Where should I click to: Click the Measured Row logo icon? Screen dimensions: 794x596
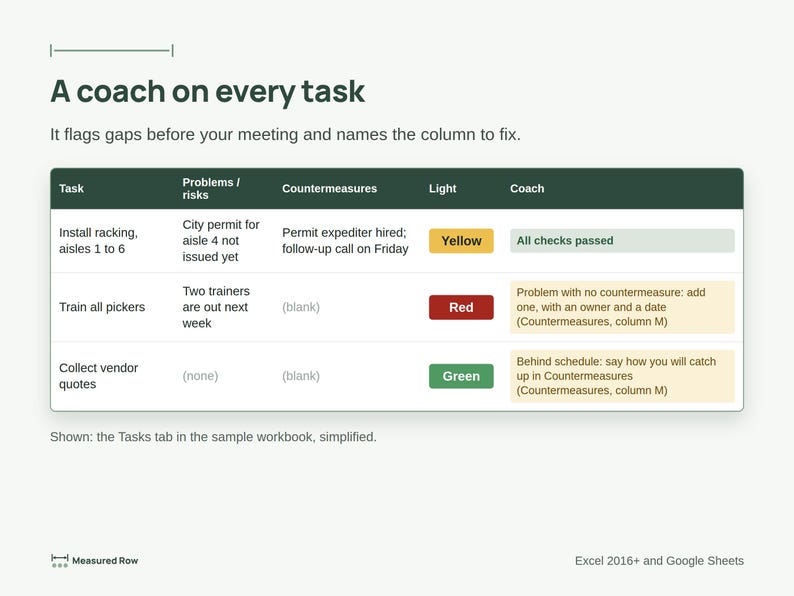(x=60, y=561)
